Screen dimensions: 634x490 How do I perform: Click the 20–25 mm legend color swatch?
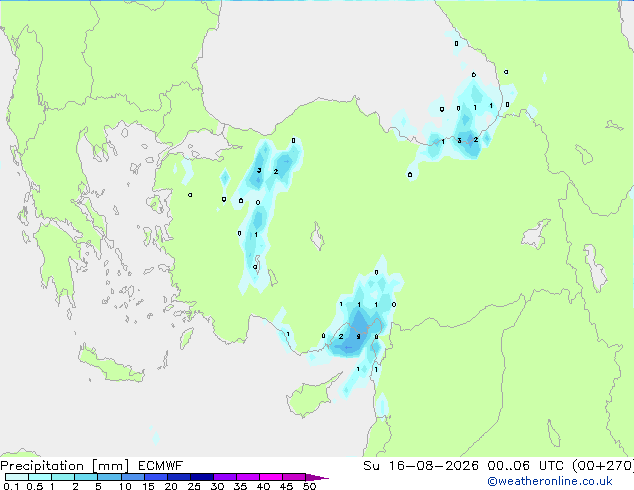click(x=178, y=477)
